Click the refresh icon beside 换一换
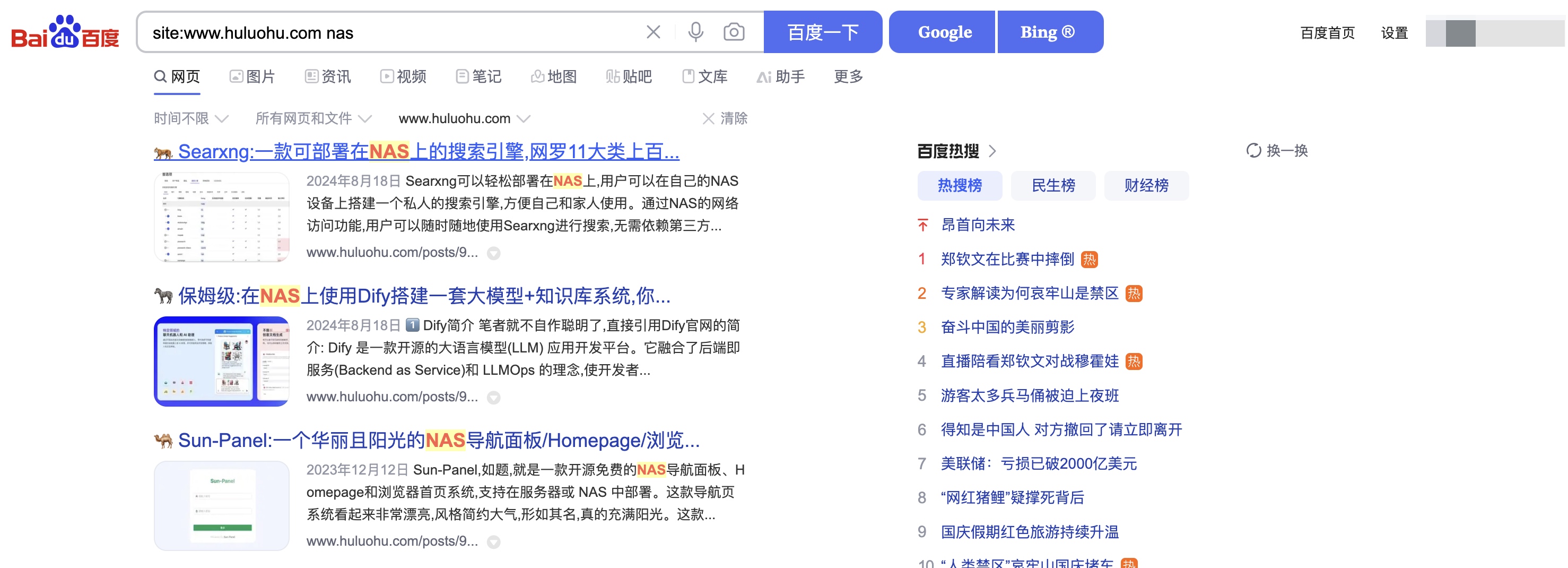Viewport: 1568px width, 568px height. pos(1253,151)
